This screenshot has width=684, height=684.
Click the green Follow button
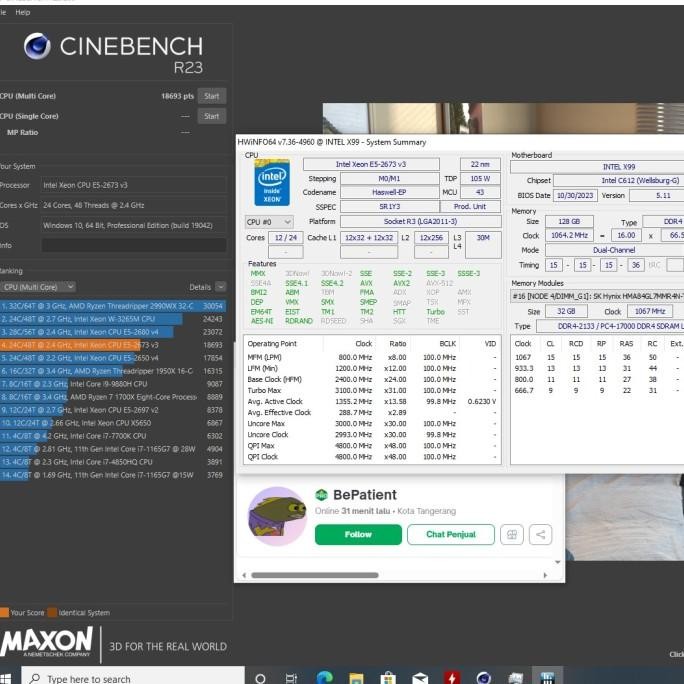(358, 534)
